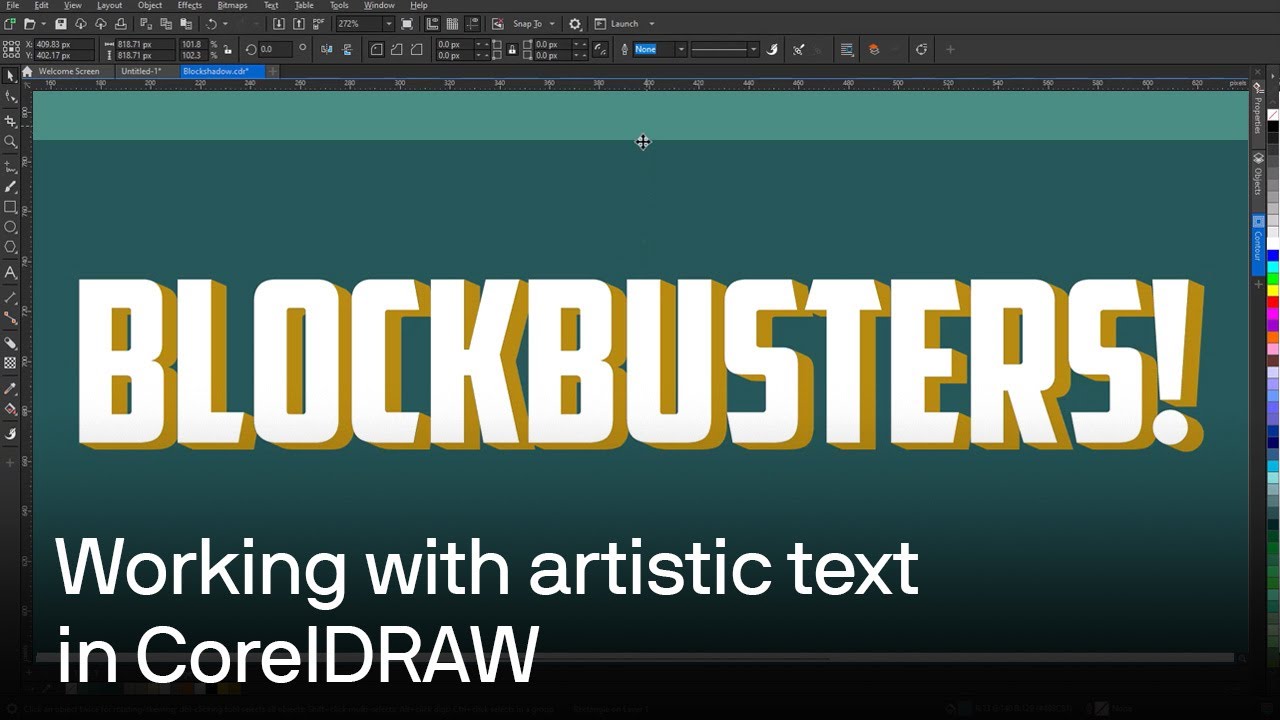Select the round corner style

click(x=377, y=49)
